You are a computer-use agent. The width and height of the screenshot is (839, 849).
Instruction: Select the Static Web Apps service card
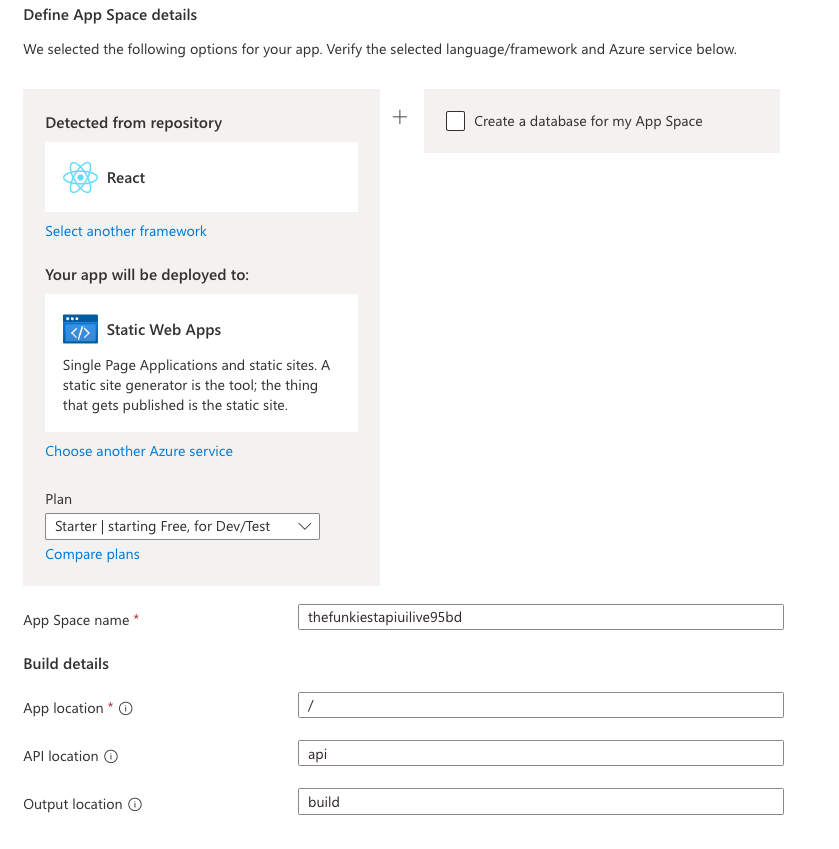[x=201, y=362]
